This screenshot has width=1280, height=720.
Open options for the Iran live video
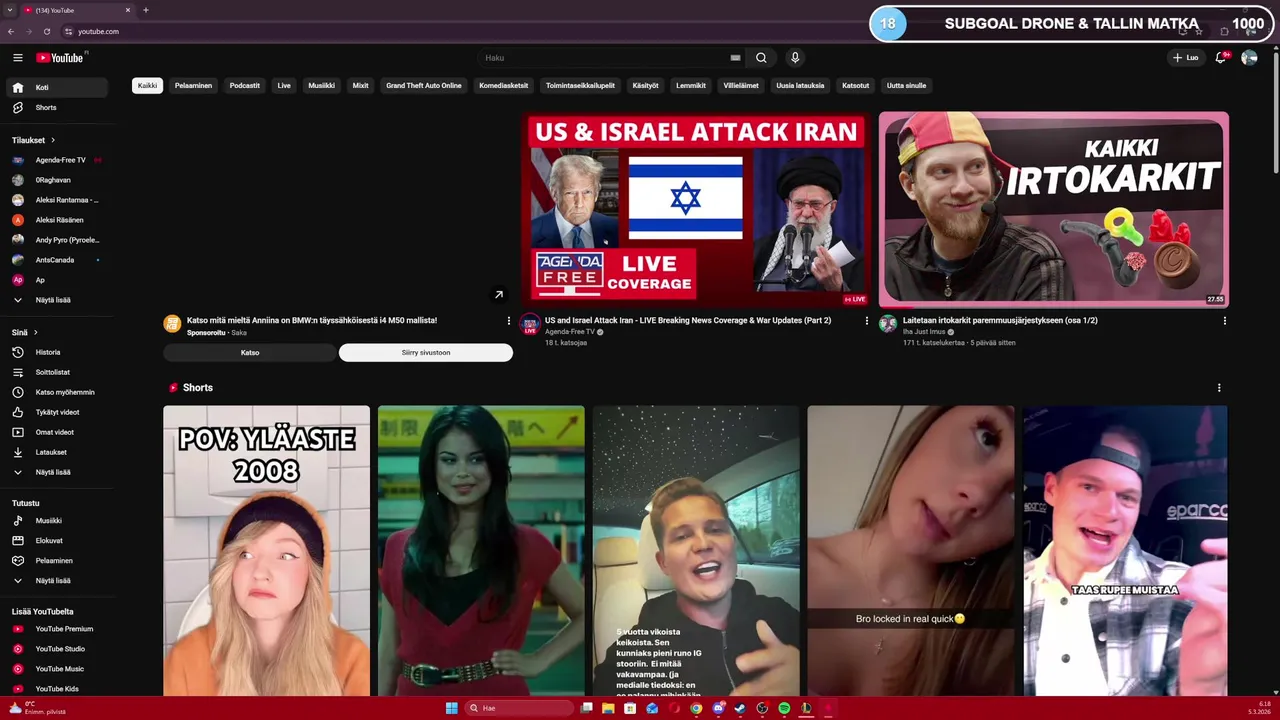pyautogui.click(x=867, y=321)
